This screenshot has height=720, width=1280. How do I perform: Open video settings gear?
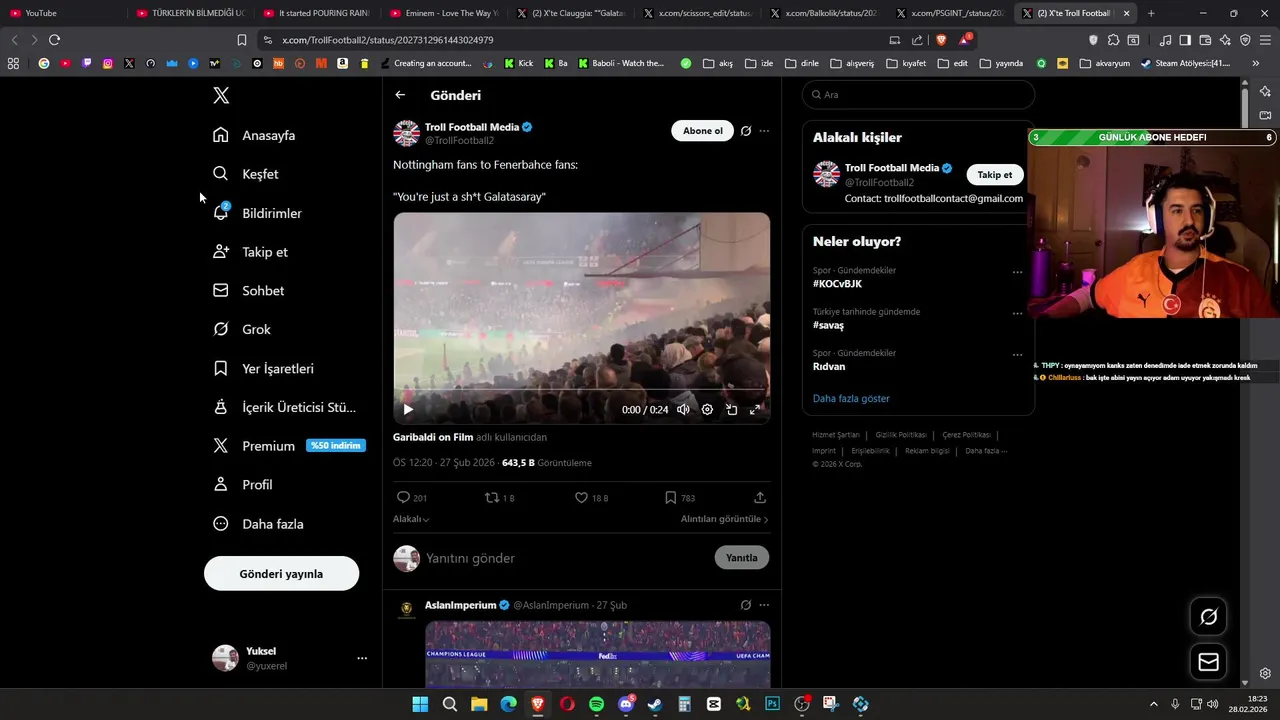coord(707,409)
